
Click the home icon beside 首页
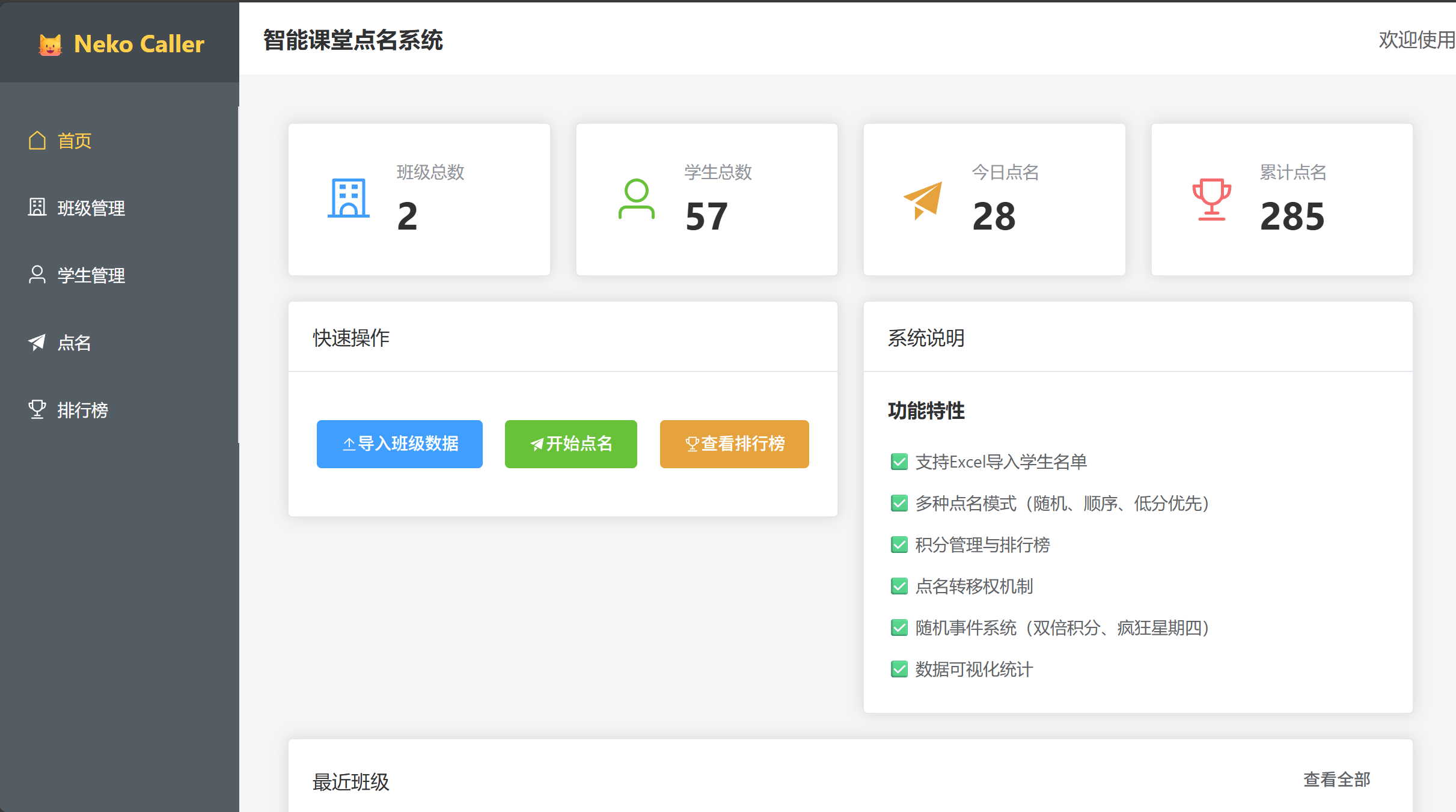37,140
